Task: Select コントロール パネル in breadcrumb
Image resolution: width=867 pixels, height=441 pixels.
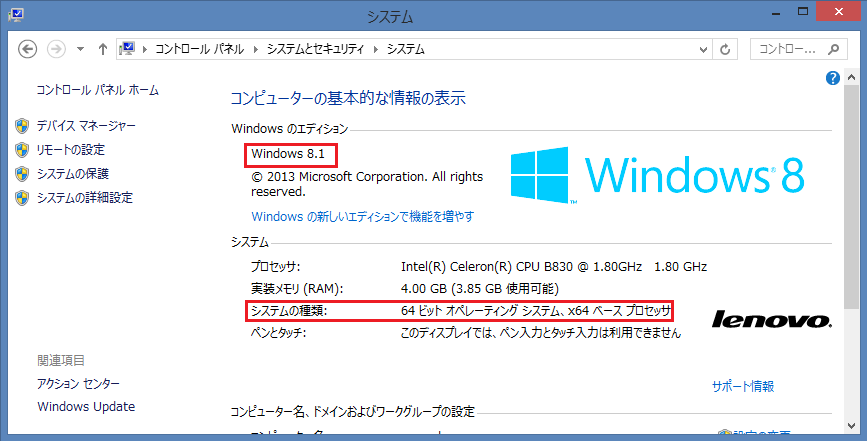Action: [199, 49]
